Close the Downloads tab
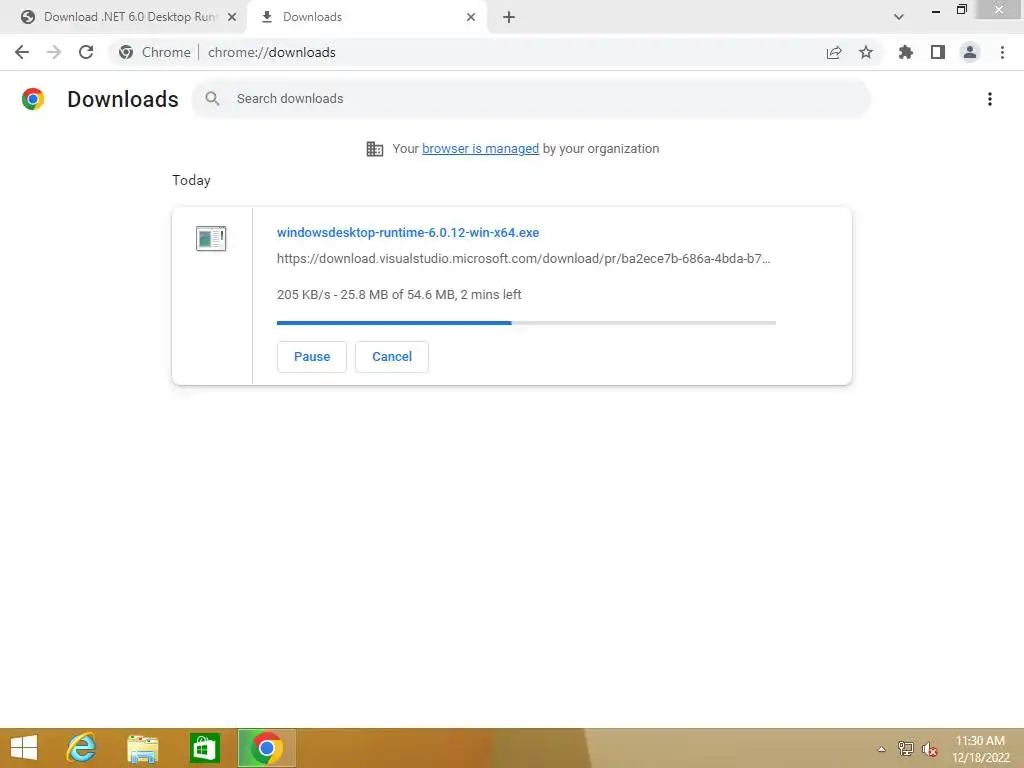The width and height of the screenshot is (1024, 768). (x=471, y=17)
